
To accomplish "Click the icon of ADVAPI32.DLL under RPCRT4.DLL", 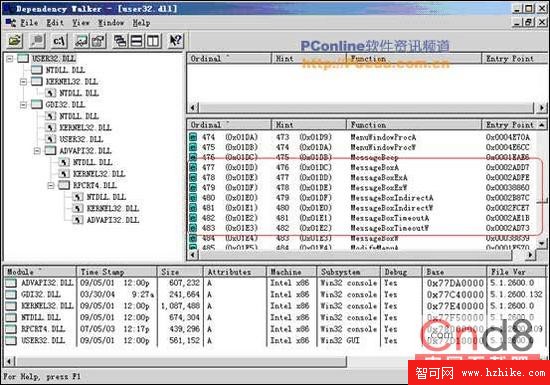I will click(x=78, y=220).
